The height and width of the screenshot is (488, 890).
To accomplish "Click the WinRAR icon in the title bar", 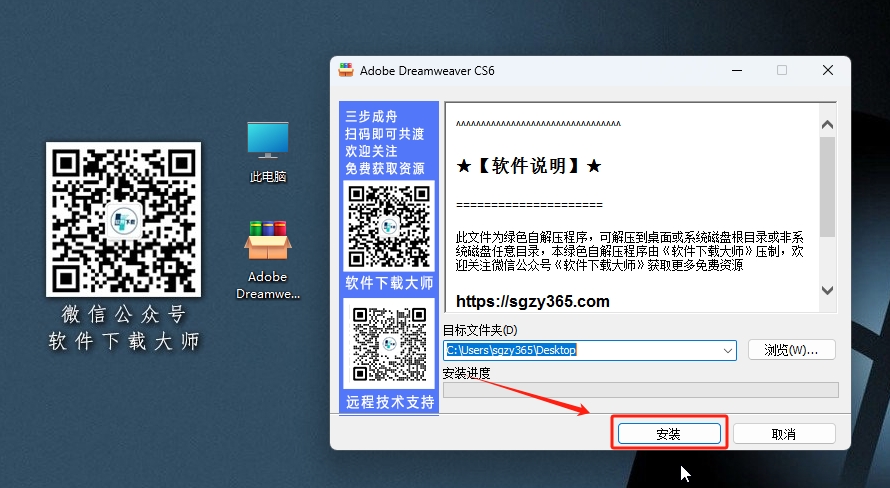I will tap(346, 70).
